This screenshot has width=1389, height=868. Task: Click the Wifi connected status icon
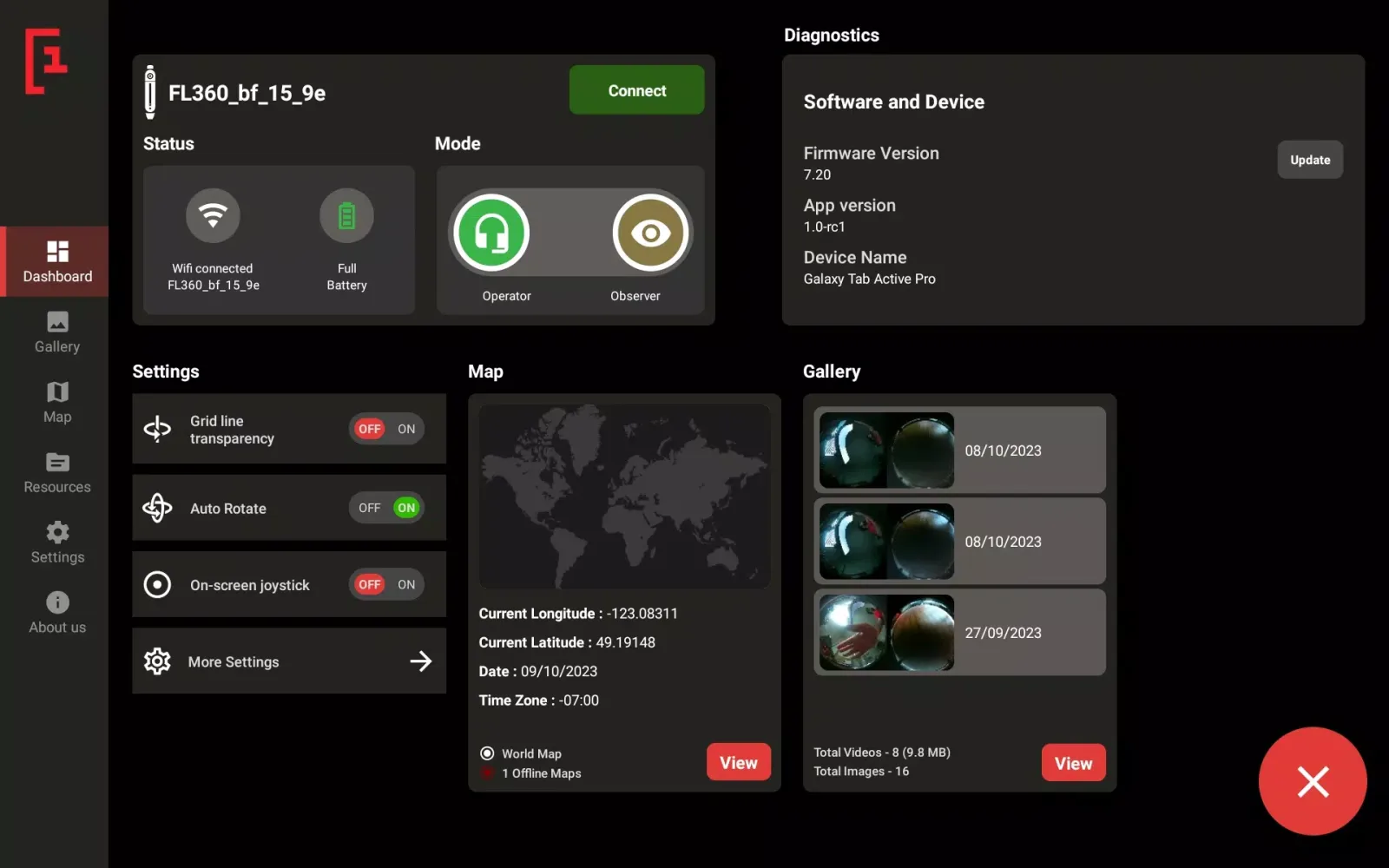click(212, 215)
